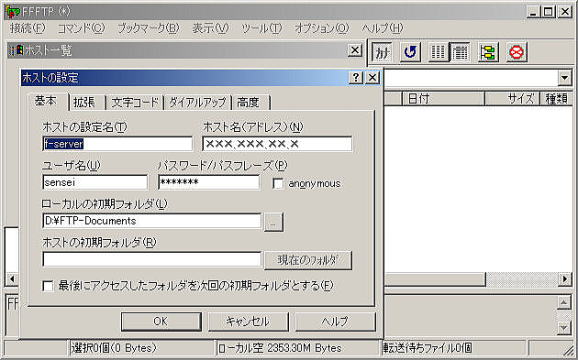
Task: Click the FFFTP title bar app icon
Action: (x=13, y=12)
